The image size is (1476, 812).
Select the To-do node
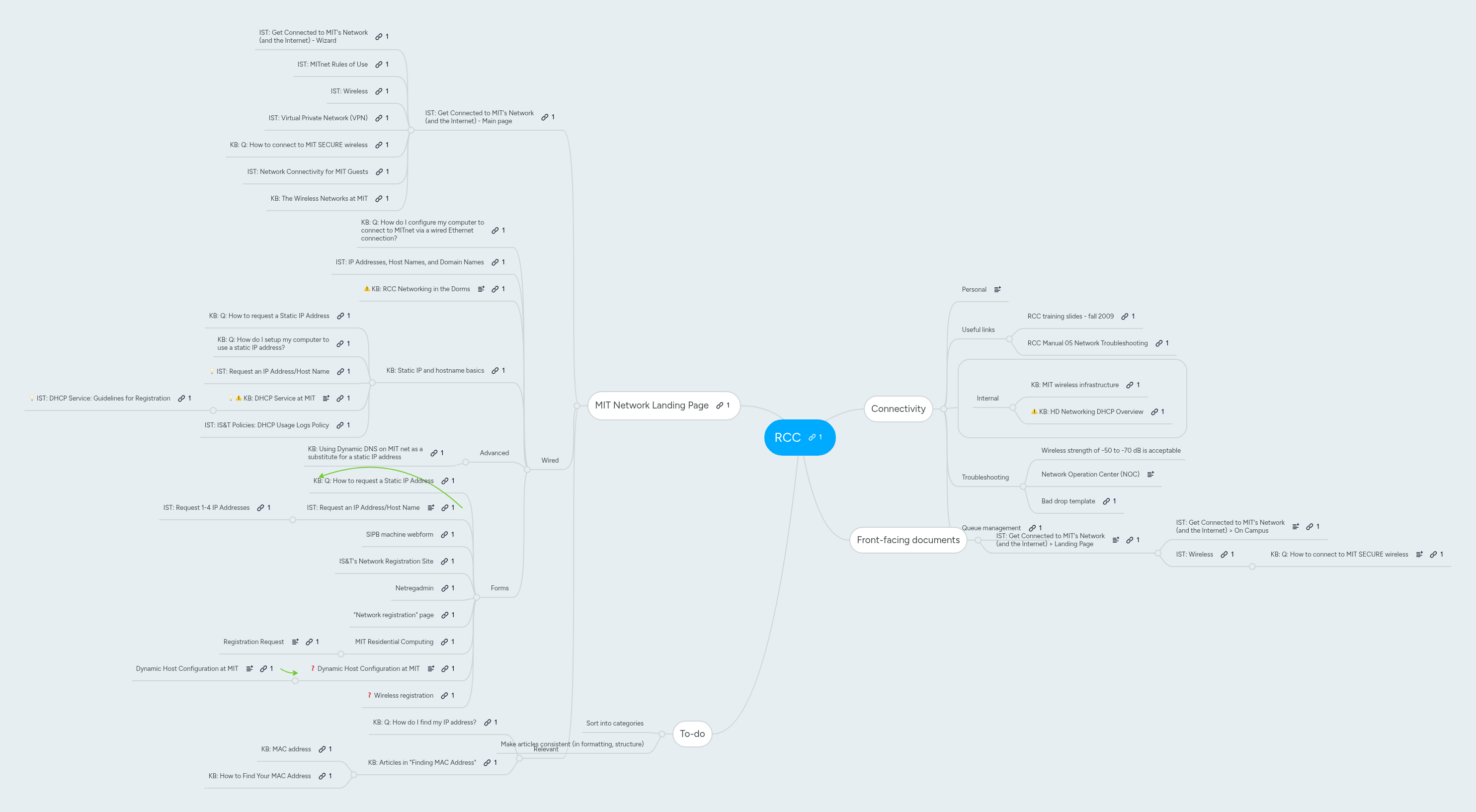click(x=692, y=733)
